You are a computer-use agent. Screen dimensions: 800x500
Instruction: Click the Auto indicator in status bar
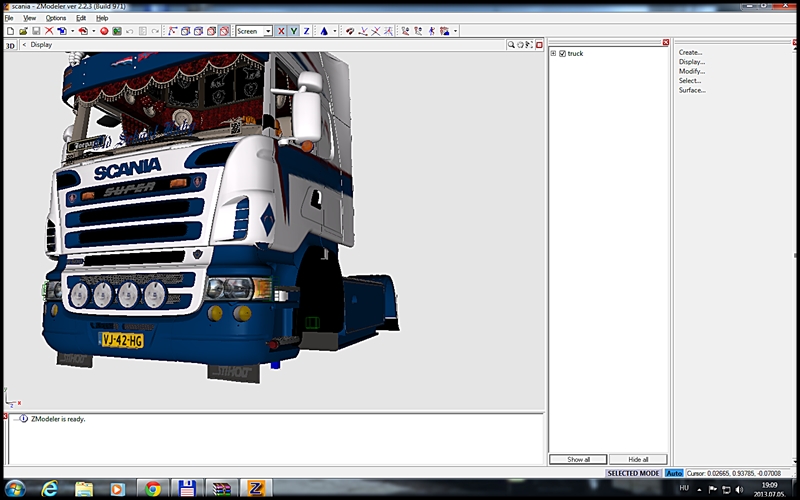(x=674, y=473)
